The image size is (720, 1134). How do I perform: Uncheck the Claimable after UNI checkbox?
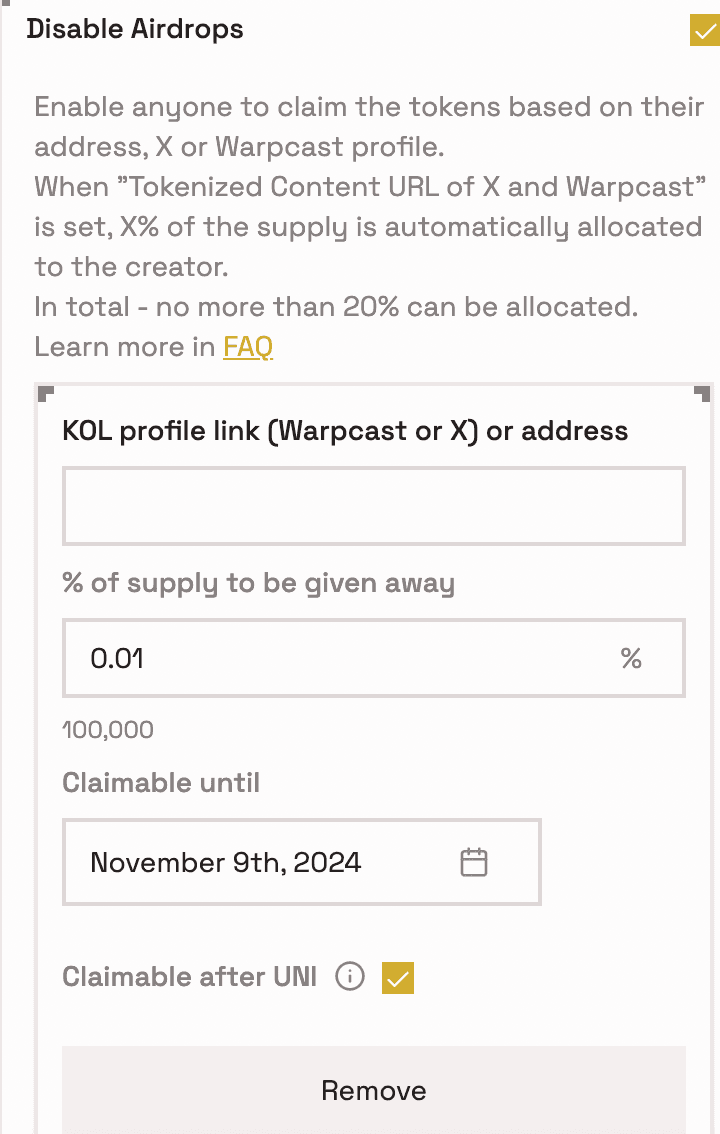398,978
